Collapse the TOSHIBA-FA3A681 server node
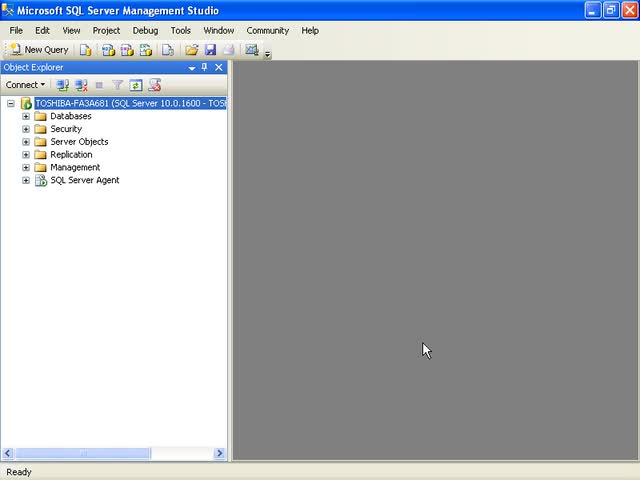640x480 pixels. coord(11,104)
